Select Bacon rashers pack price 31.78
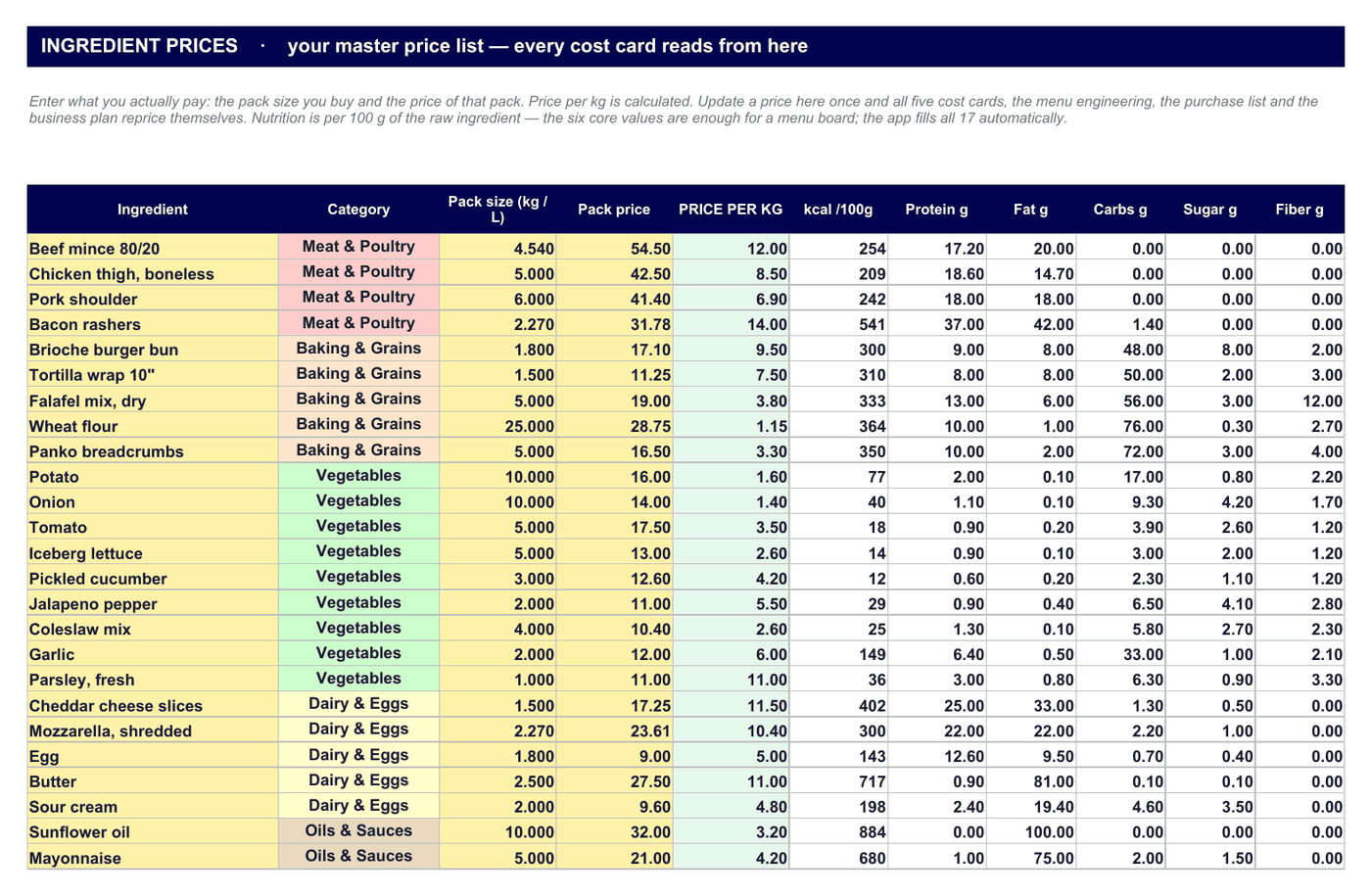 (614, 325)
